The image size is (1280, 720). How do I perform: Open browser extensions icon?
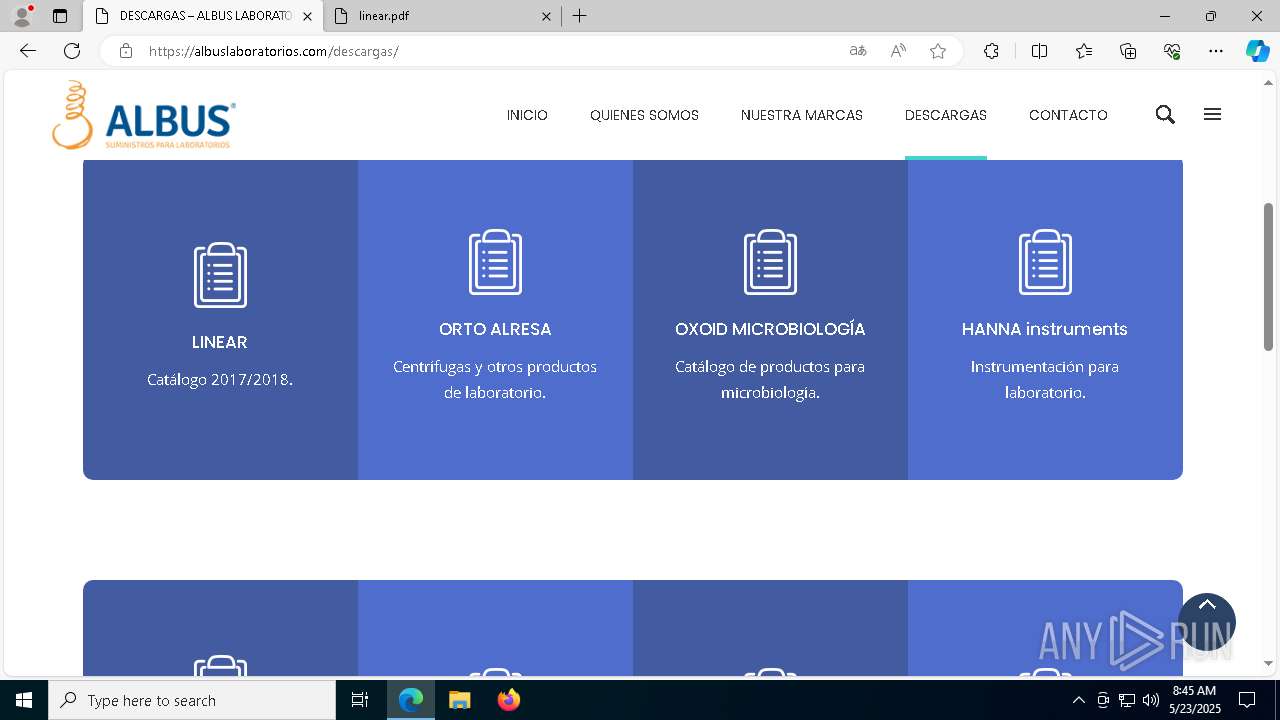click(991, 51)
